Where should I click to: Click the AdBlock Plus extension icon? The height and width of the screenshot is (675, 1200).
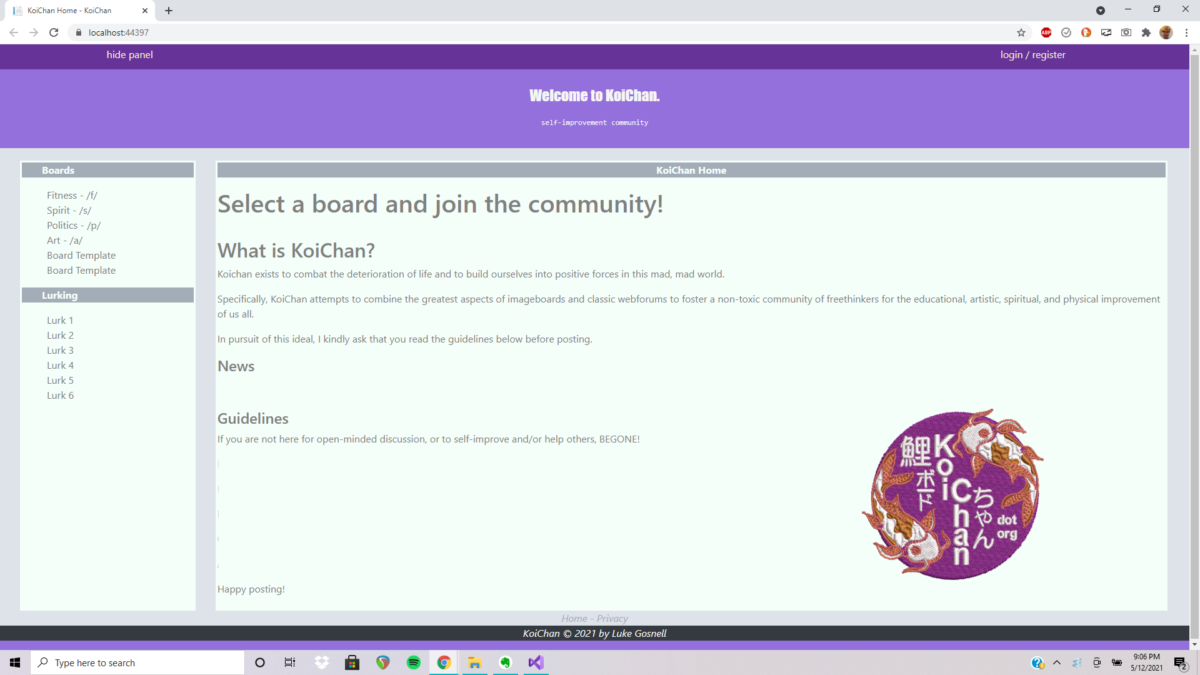[1046, 32]
